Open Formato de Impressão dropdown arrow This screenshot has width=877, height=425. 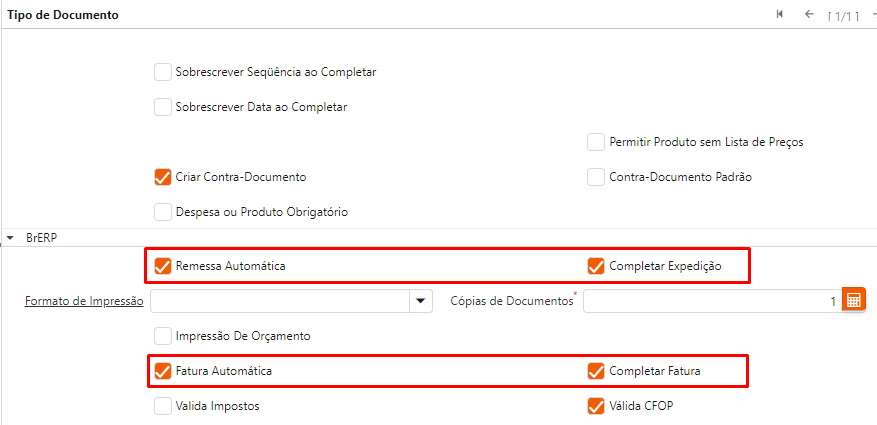click(x=421, y=300)
